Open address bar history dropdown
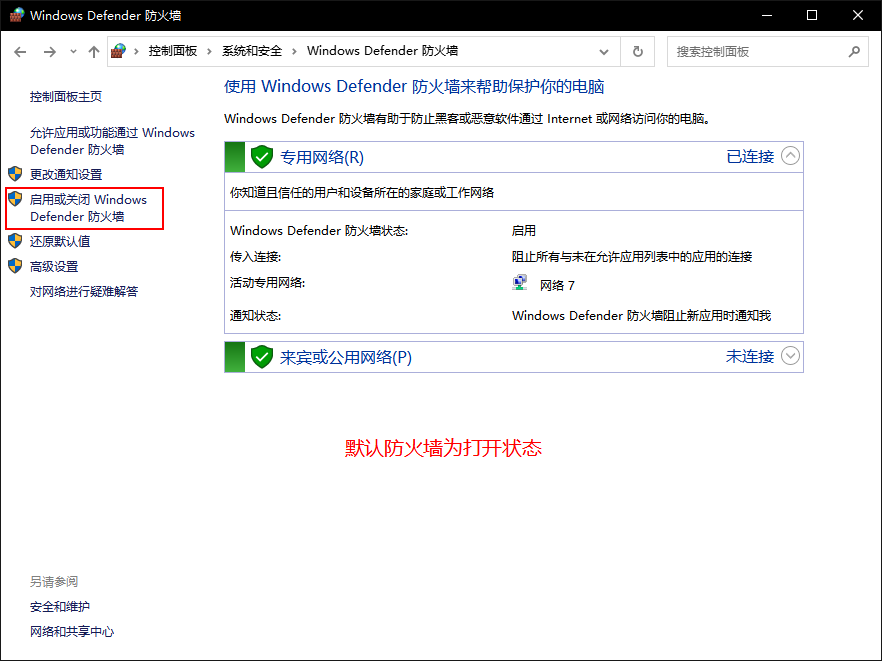This screenshot has height=661, width=882. tap(604, 52)
